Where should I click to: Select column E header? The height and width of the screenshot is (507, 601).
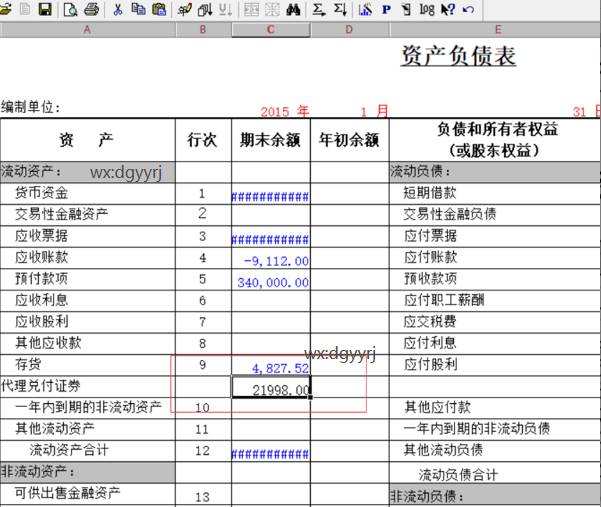[497, 30]
